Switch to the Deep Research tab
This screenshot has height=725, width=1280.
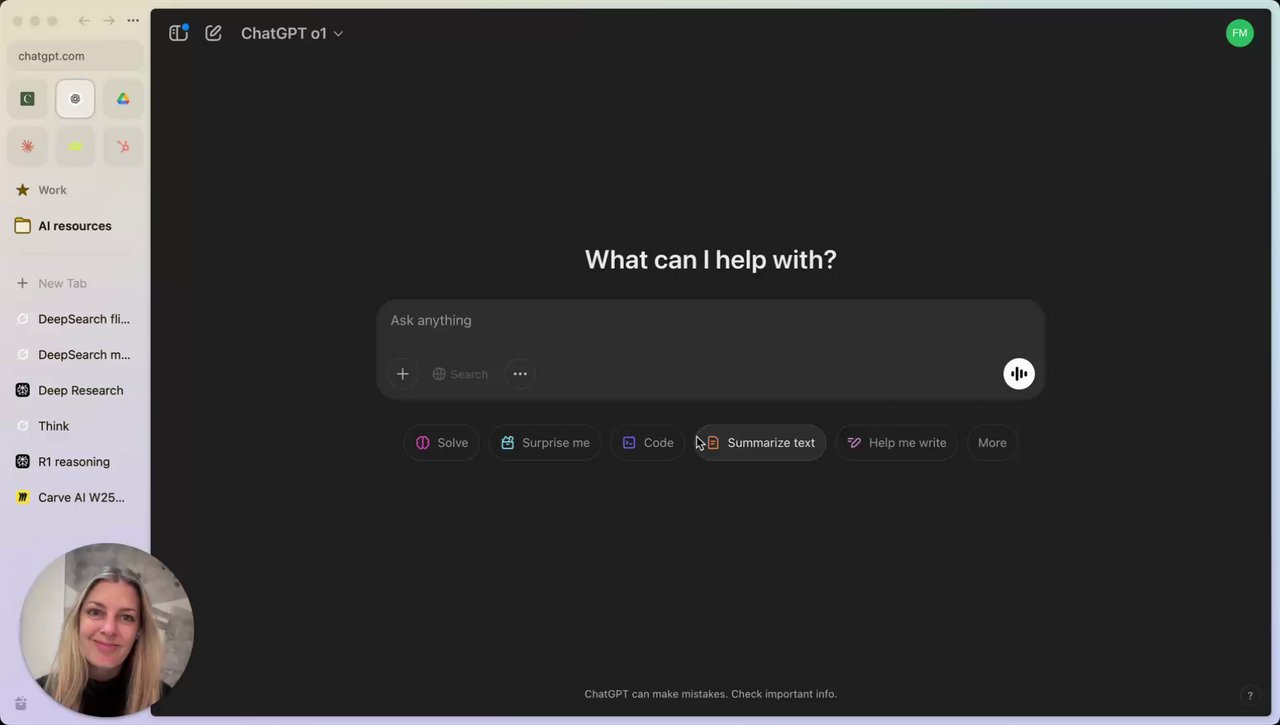75,391
